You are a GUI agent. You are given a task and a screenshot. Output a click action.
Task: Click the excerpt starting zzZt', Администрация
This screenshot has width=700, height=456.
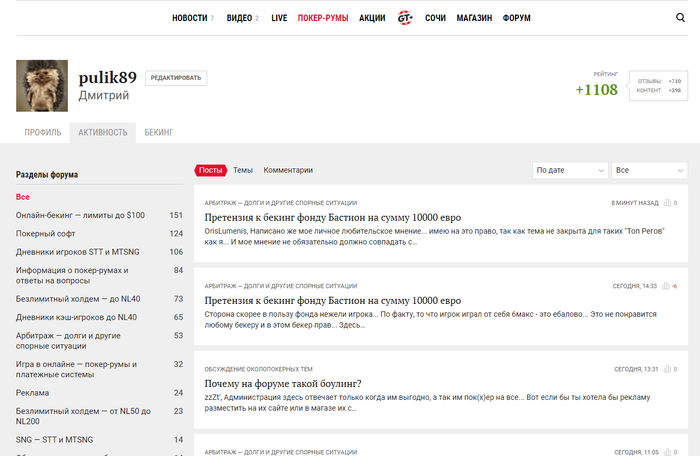click(x=427, y=403)
